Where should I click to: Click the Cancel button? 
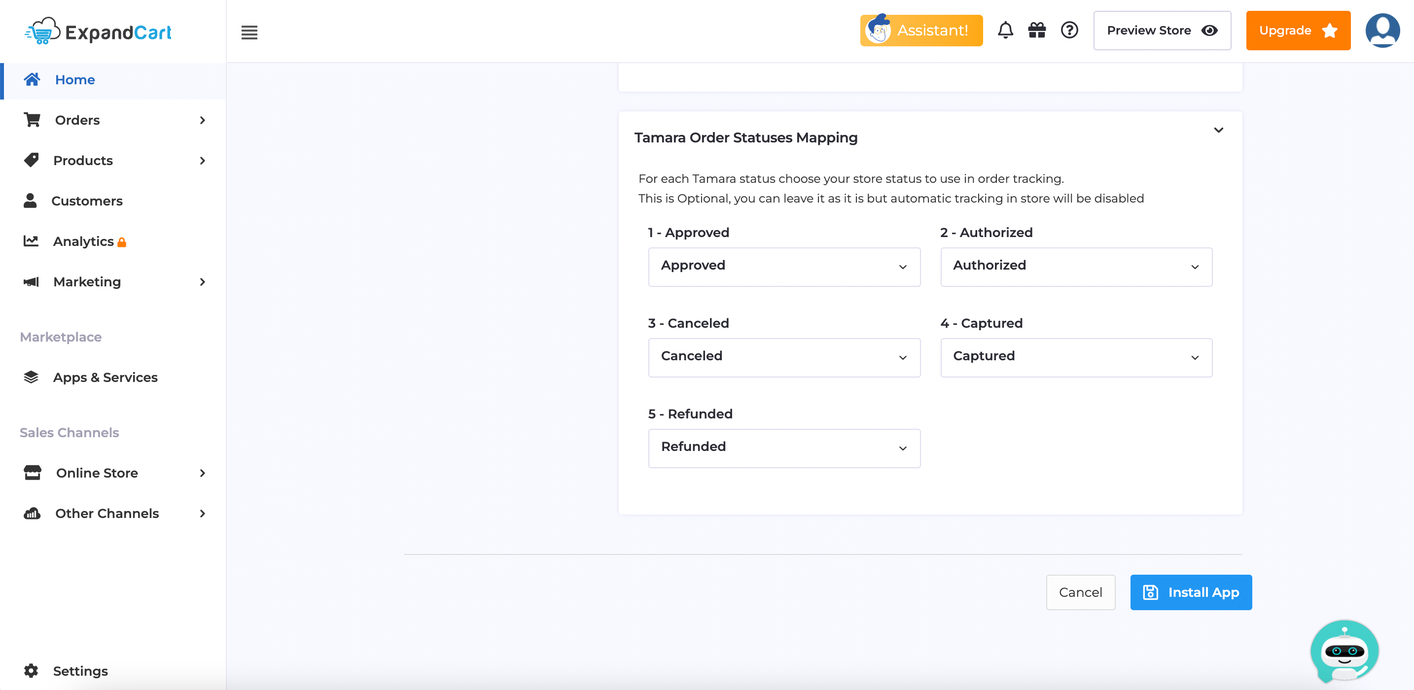1080,592
